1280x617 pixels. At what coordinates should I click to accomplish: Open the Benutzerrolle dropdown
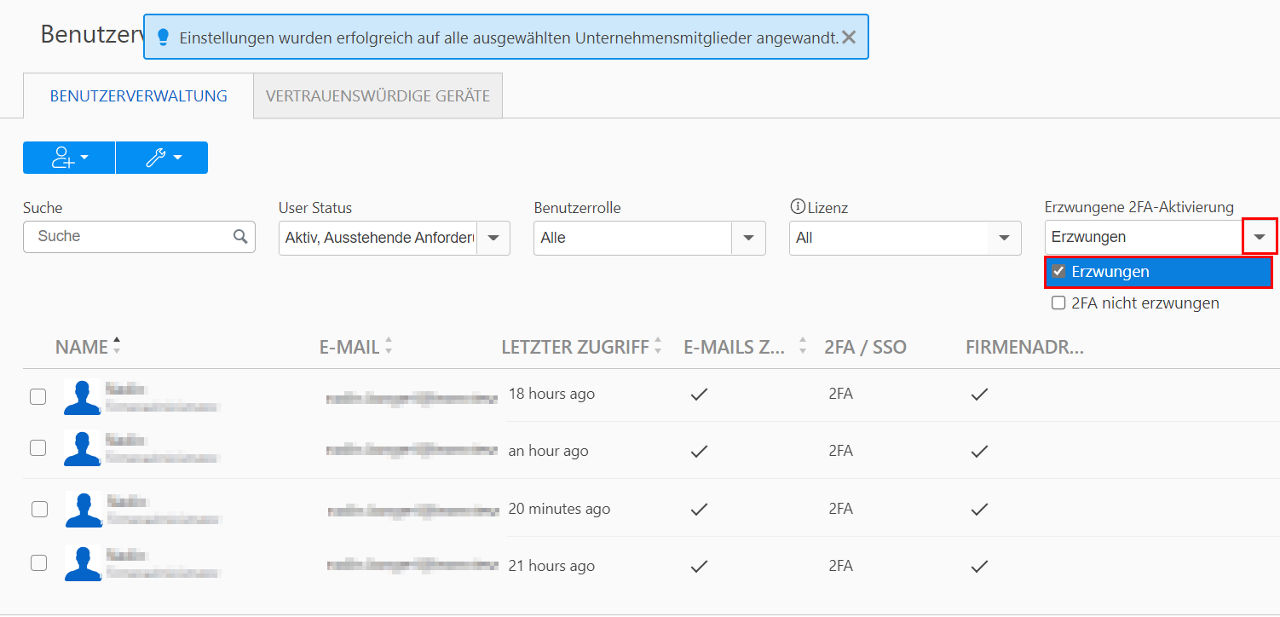click(x=749, y=238)
